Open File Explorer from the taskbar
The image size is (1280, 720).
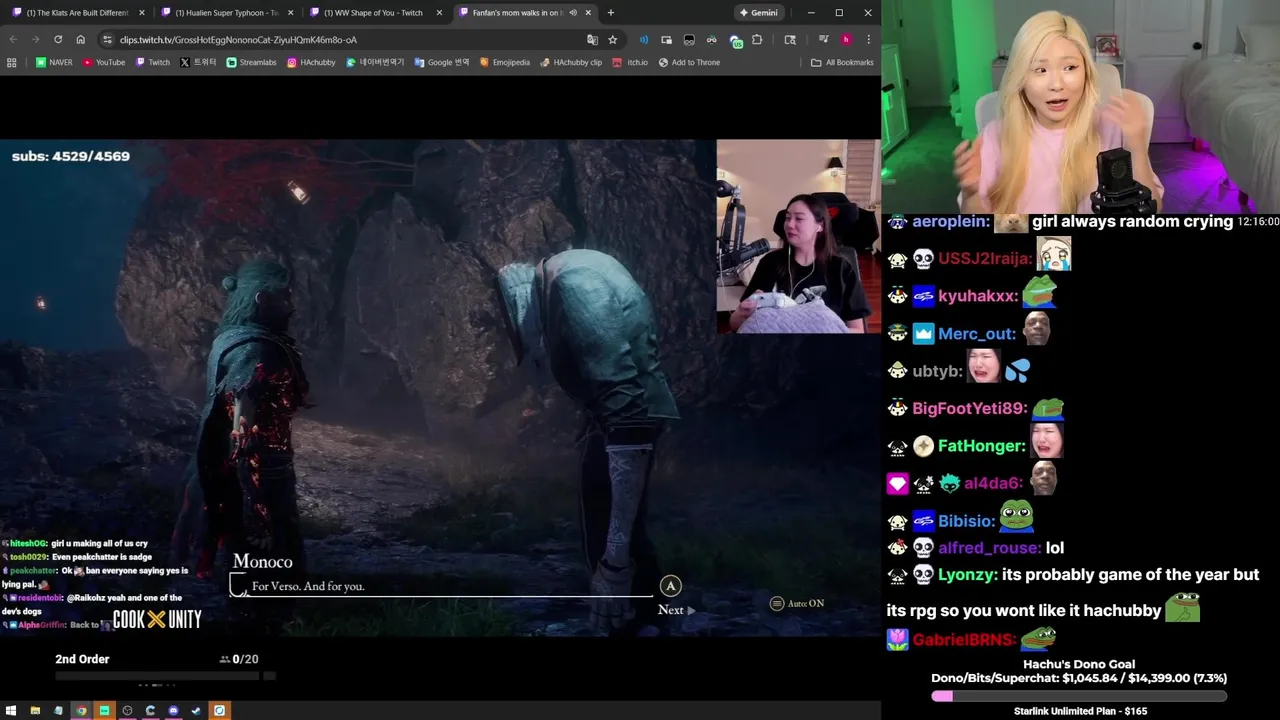pyautogui.click(x=35, y=711)
